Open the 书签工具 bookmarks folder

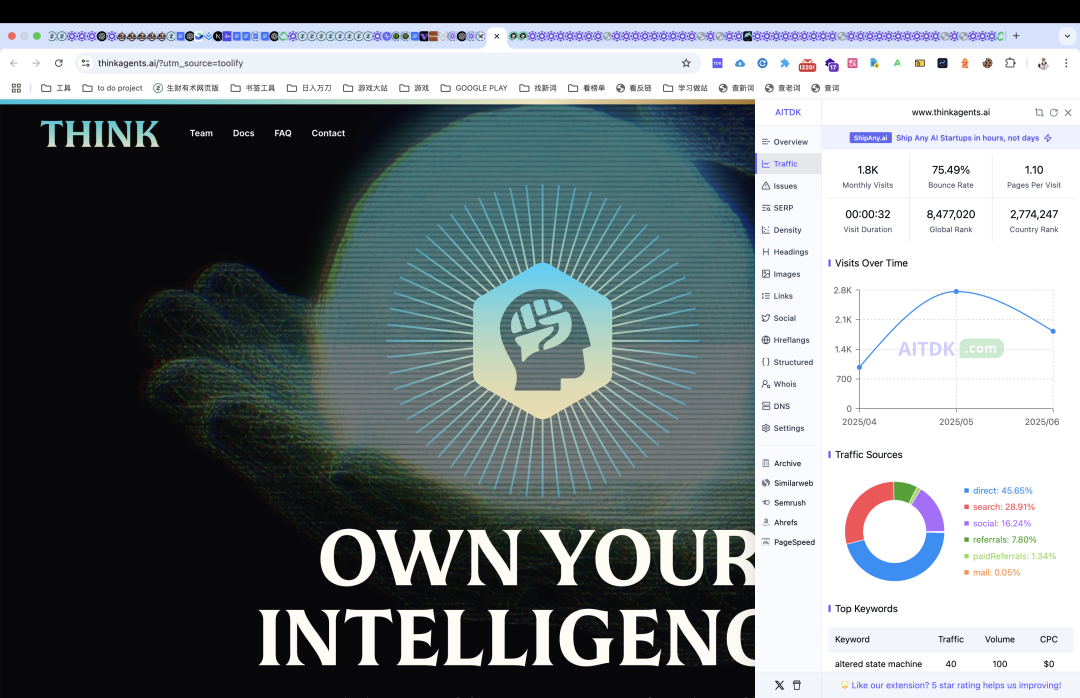pyautogui.click(x=253, y=88)
